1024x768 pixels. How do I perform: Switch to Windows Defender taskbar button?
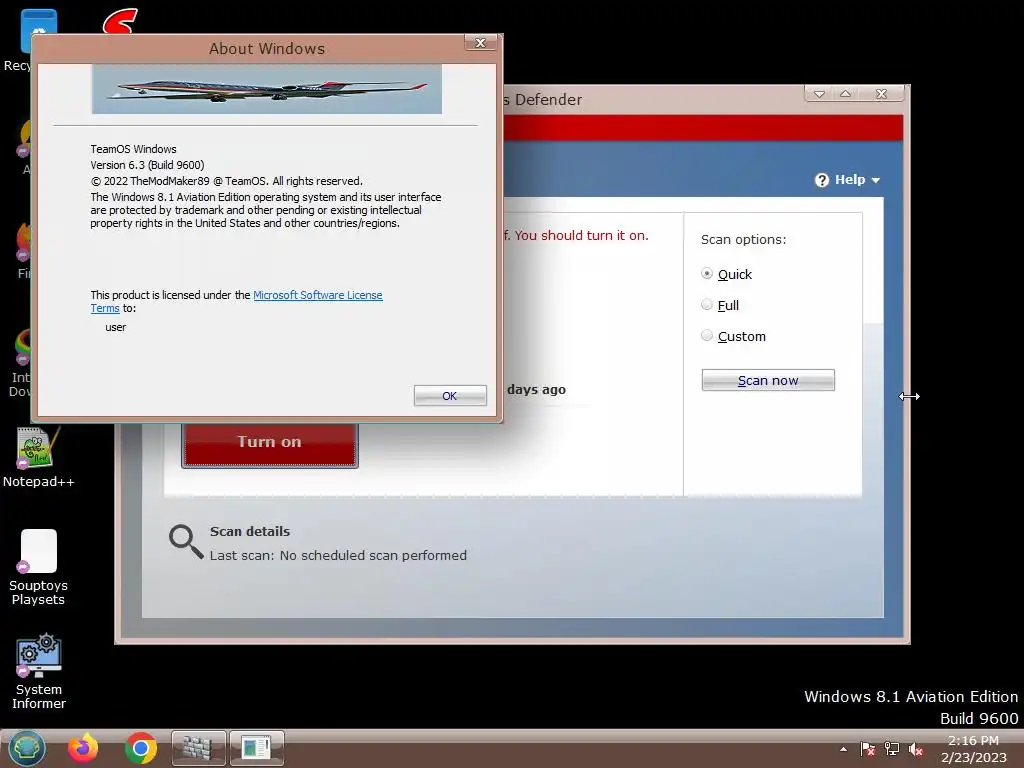pos(199,748)
